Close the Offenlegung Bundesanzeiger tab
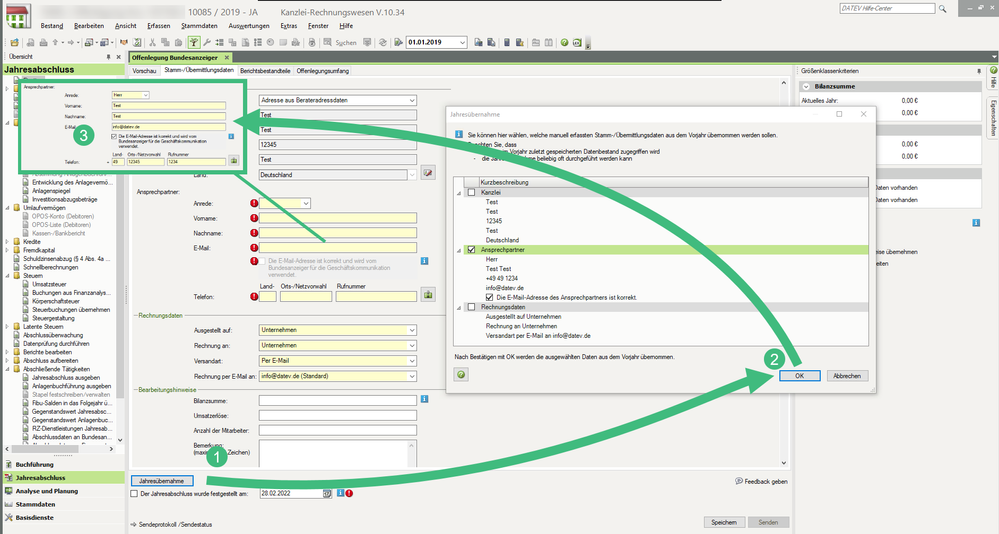Viewport: 999px width, 534px height. click(226, 57)
